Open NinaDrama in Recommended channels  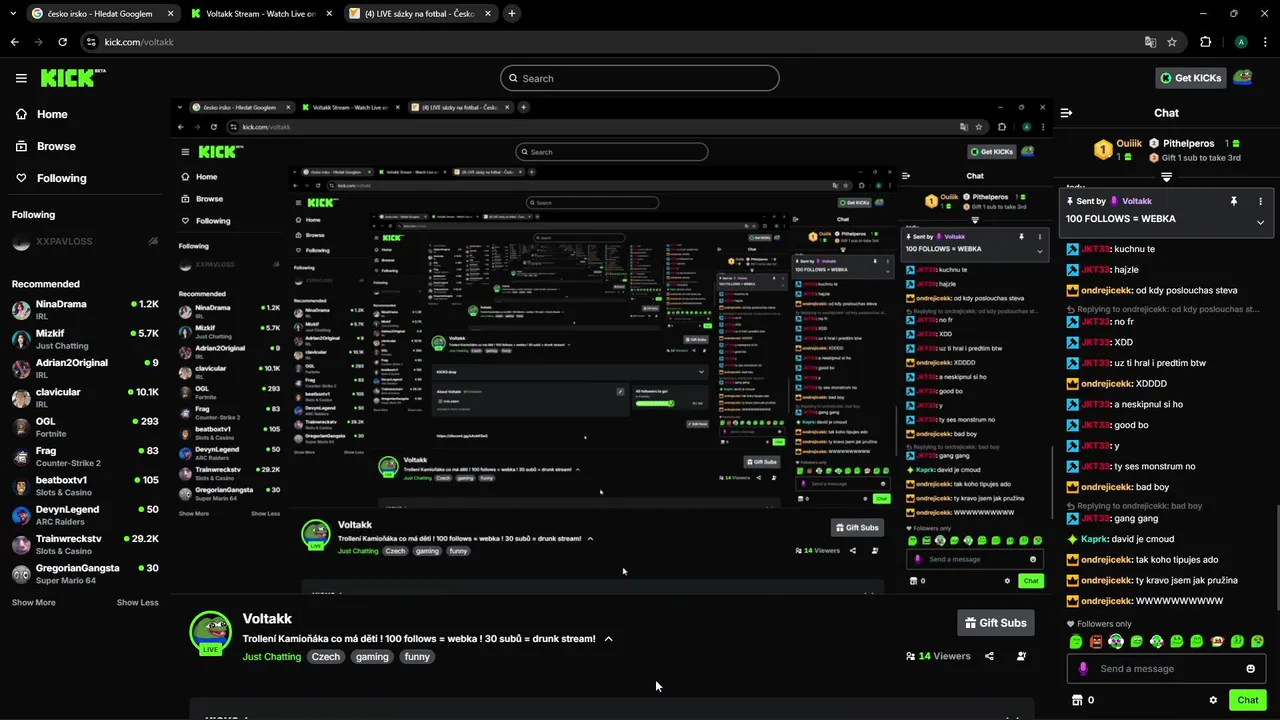[x=85, y=309]
